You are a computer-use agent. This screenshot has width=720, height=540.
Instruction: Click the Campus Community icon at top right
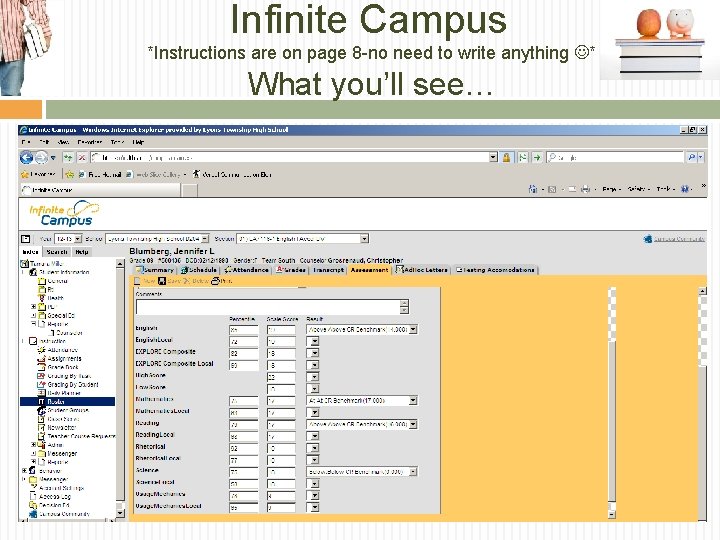[648, 239]
